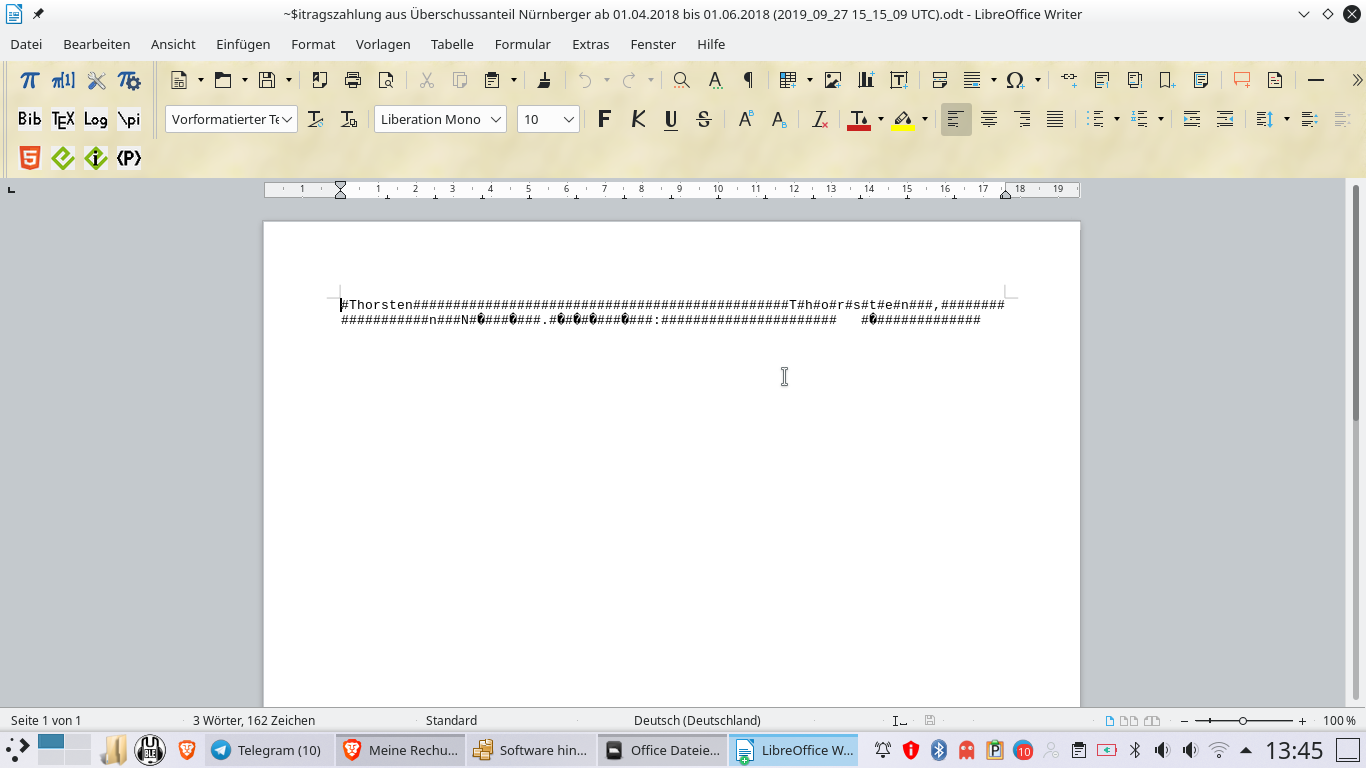Run the spelling check icon
The image size is (1366, 768).
[x=715, y=80]
